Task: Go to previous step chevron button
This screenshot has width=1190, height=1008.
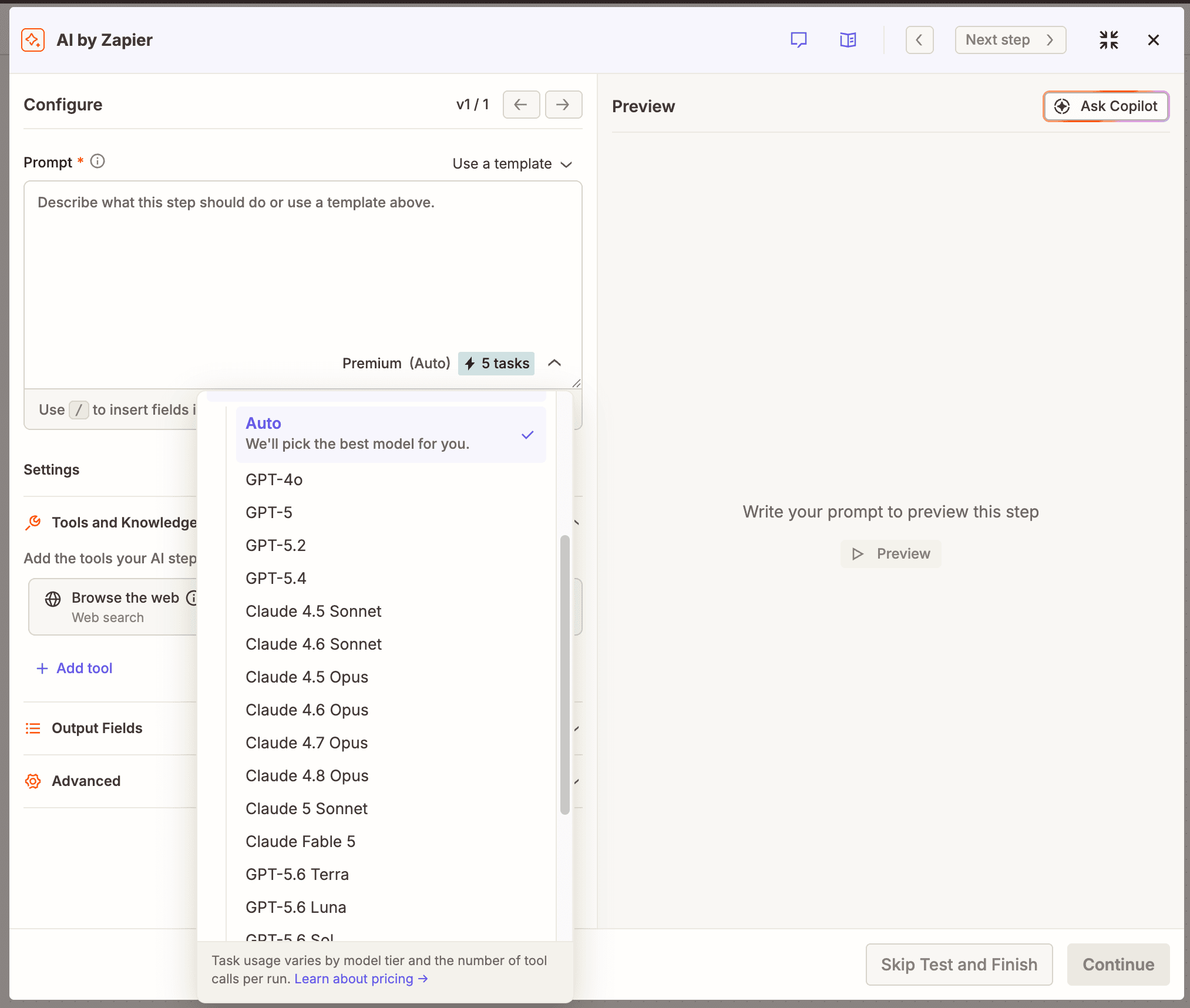Action: point(919,40)
